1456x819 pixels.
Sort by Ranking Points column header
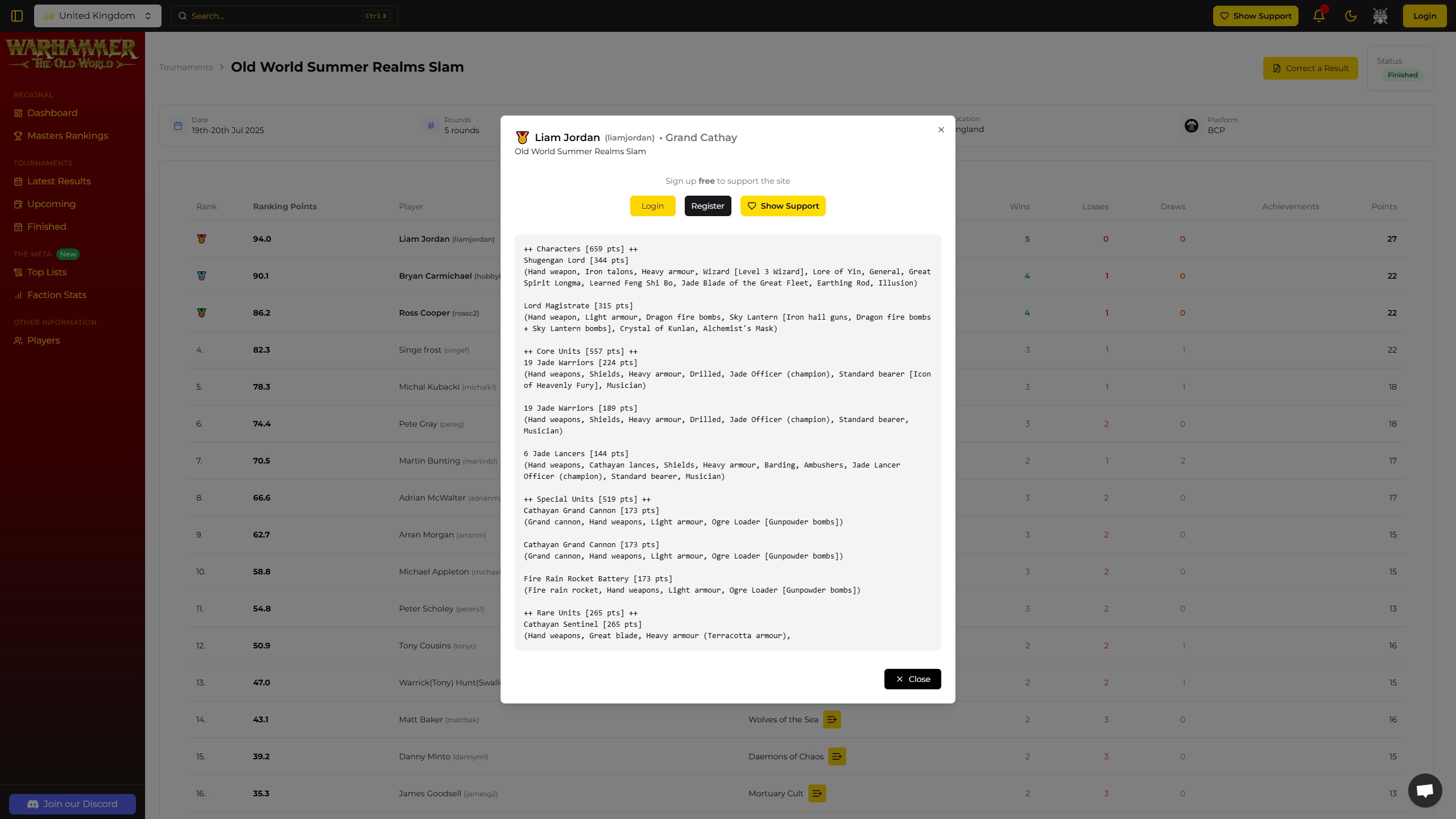tap(285, 206)
